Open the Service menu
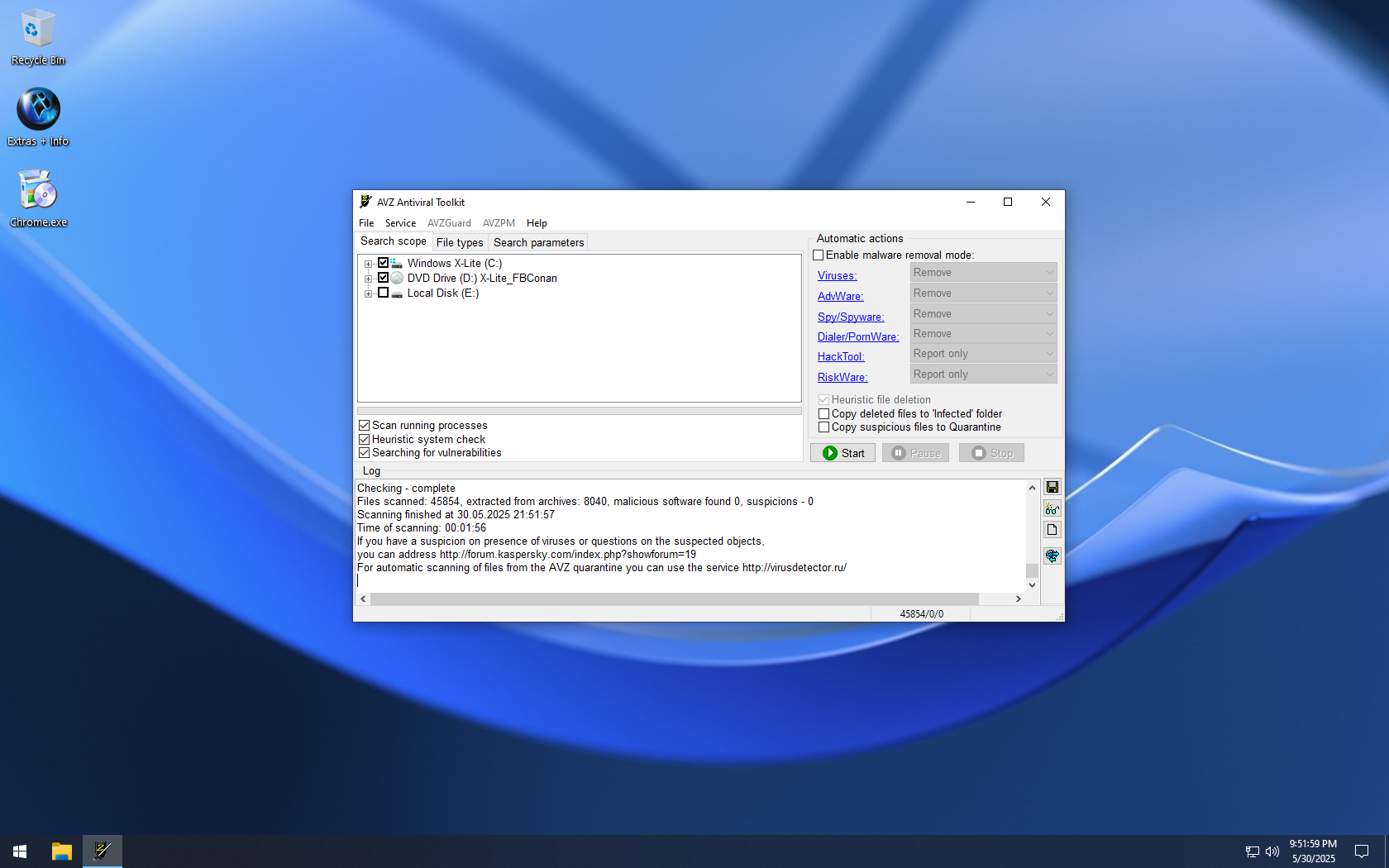The width and height of the screenshot is (1389, 868). (x=400, y=223)
